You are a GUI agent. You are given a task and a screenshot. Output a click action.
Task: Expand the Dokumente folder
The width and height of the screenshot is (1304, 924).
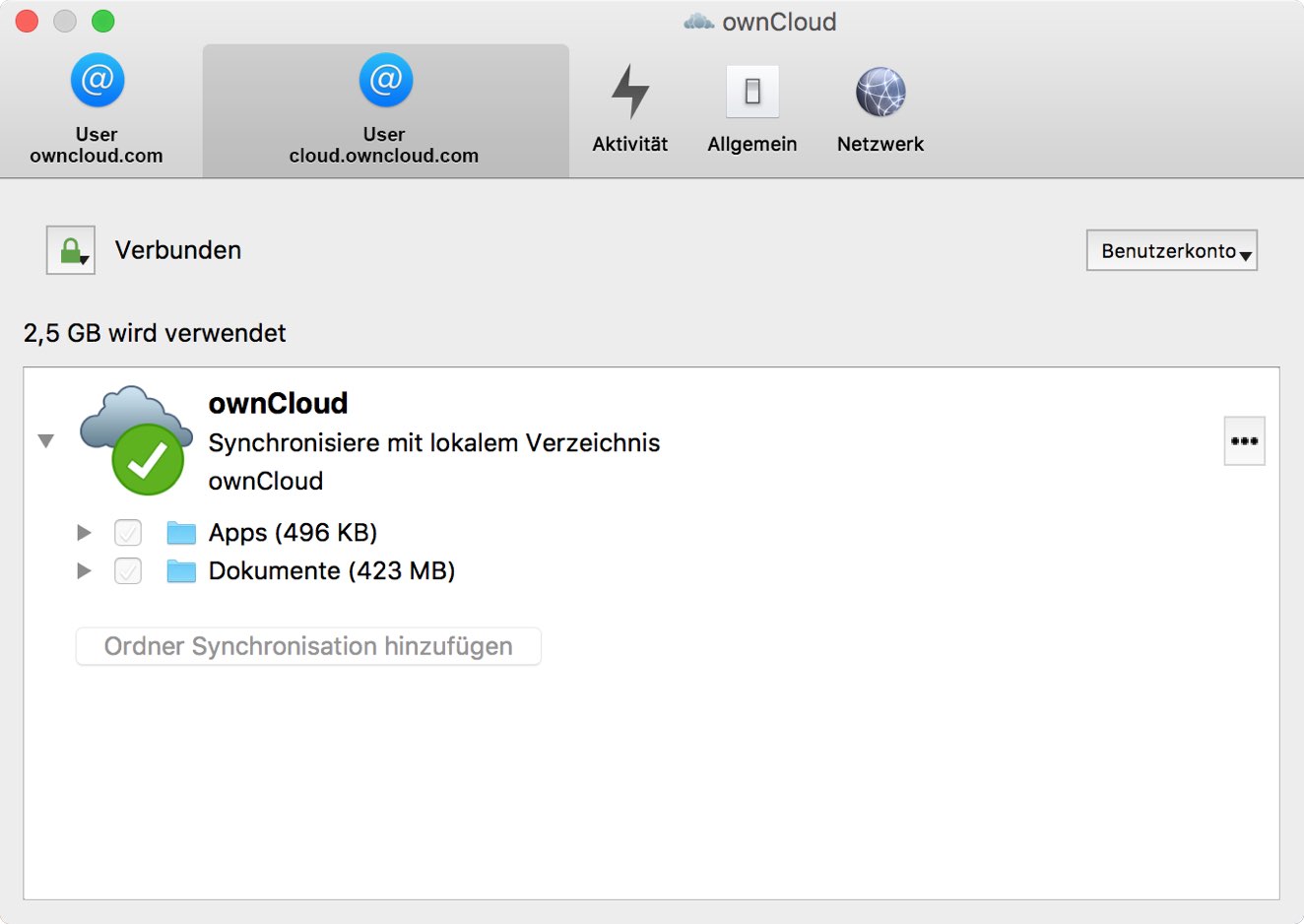pyautogui.click(x=84, y=571)
